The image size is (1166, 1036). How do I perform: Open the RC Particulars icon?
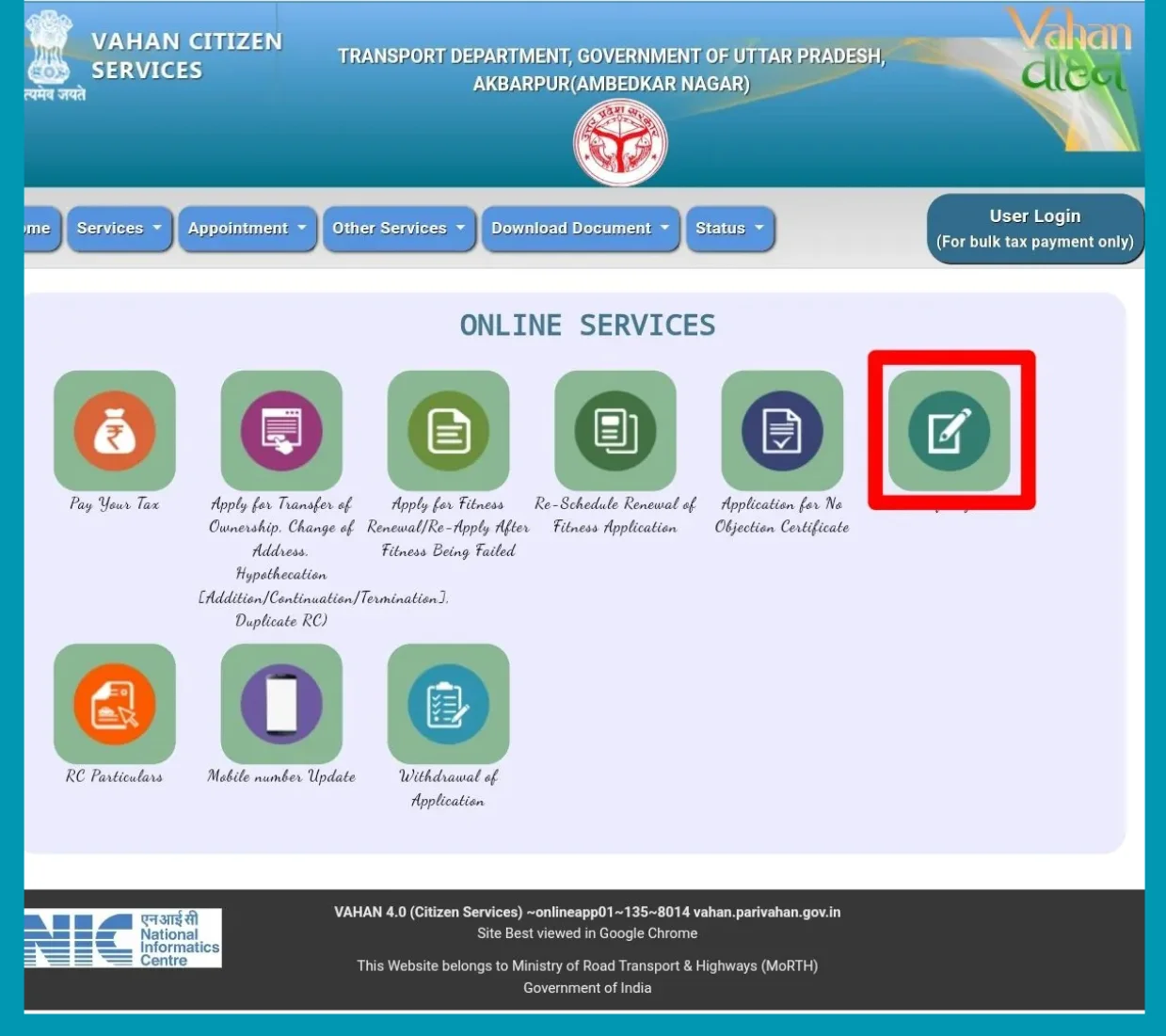click(x=115, y=704)
